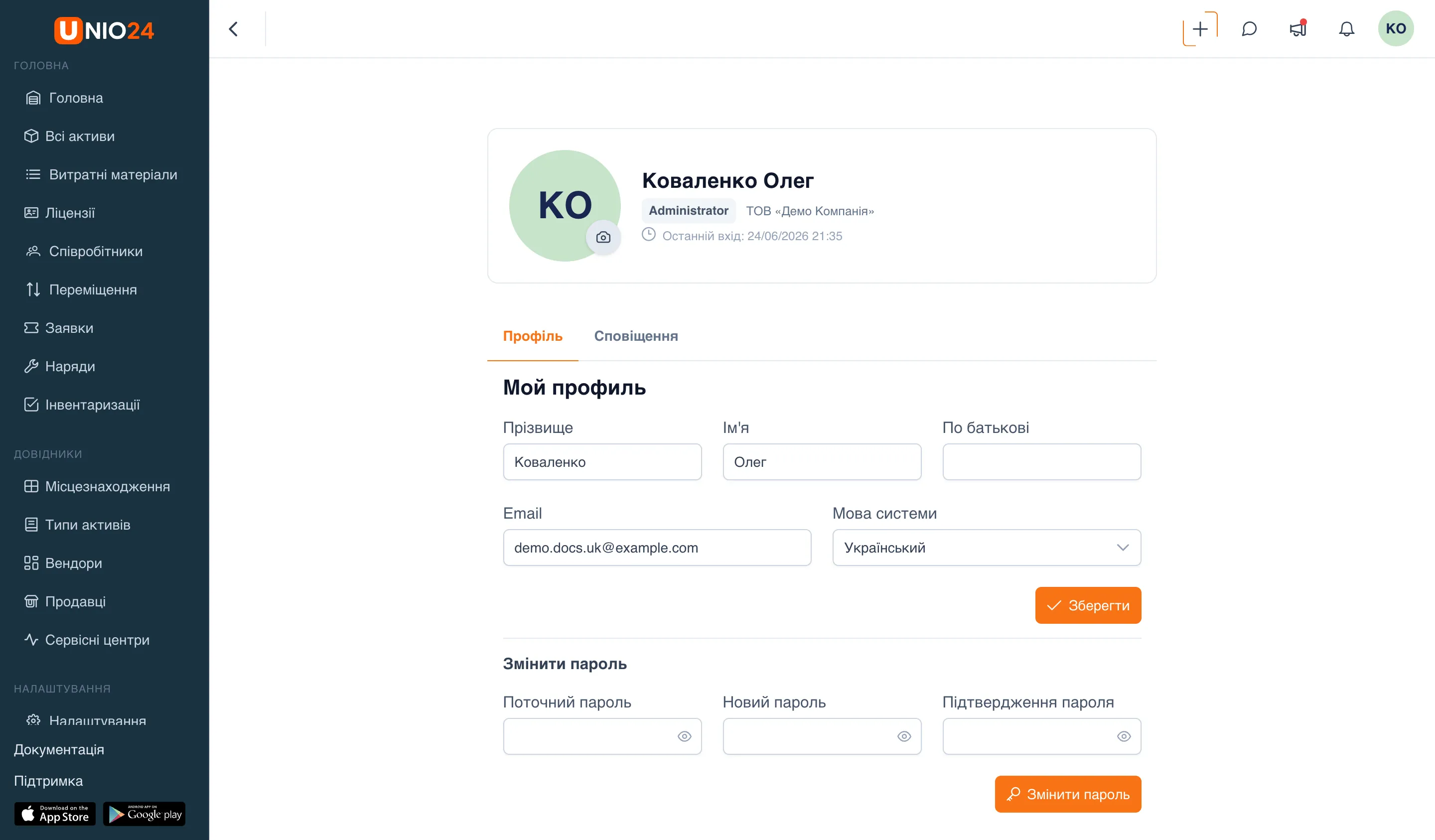Click the Наряди wrench icon

pos(31,366)
